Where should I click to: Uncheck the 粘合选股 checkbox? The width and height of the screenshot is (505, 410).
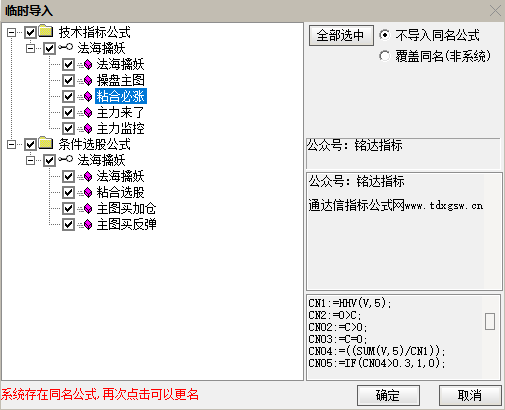tap(68, 192)
